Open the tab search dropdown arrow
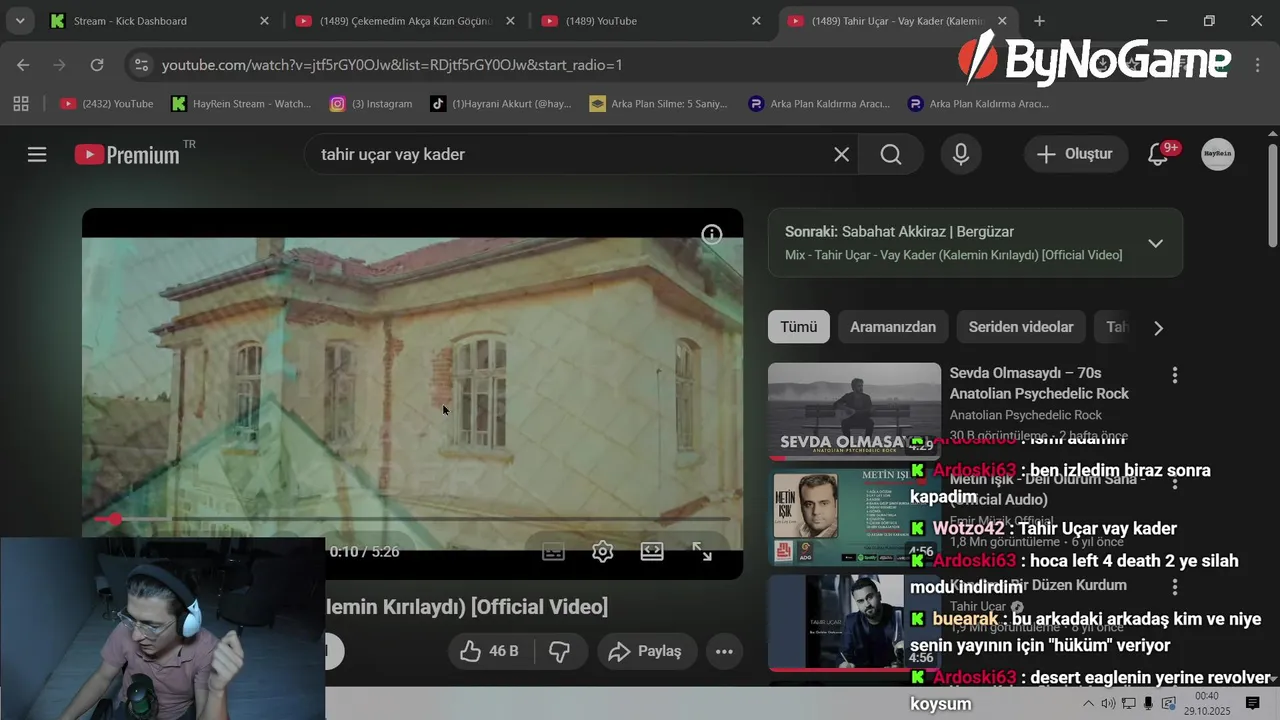The image size is (1280, 720). 19,21
